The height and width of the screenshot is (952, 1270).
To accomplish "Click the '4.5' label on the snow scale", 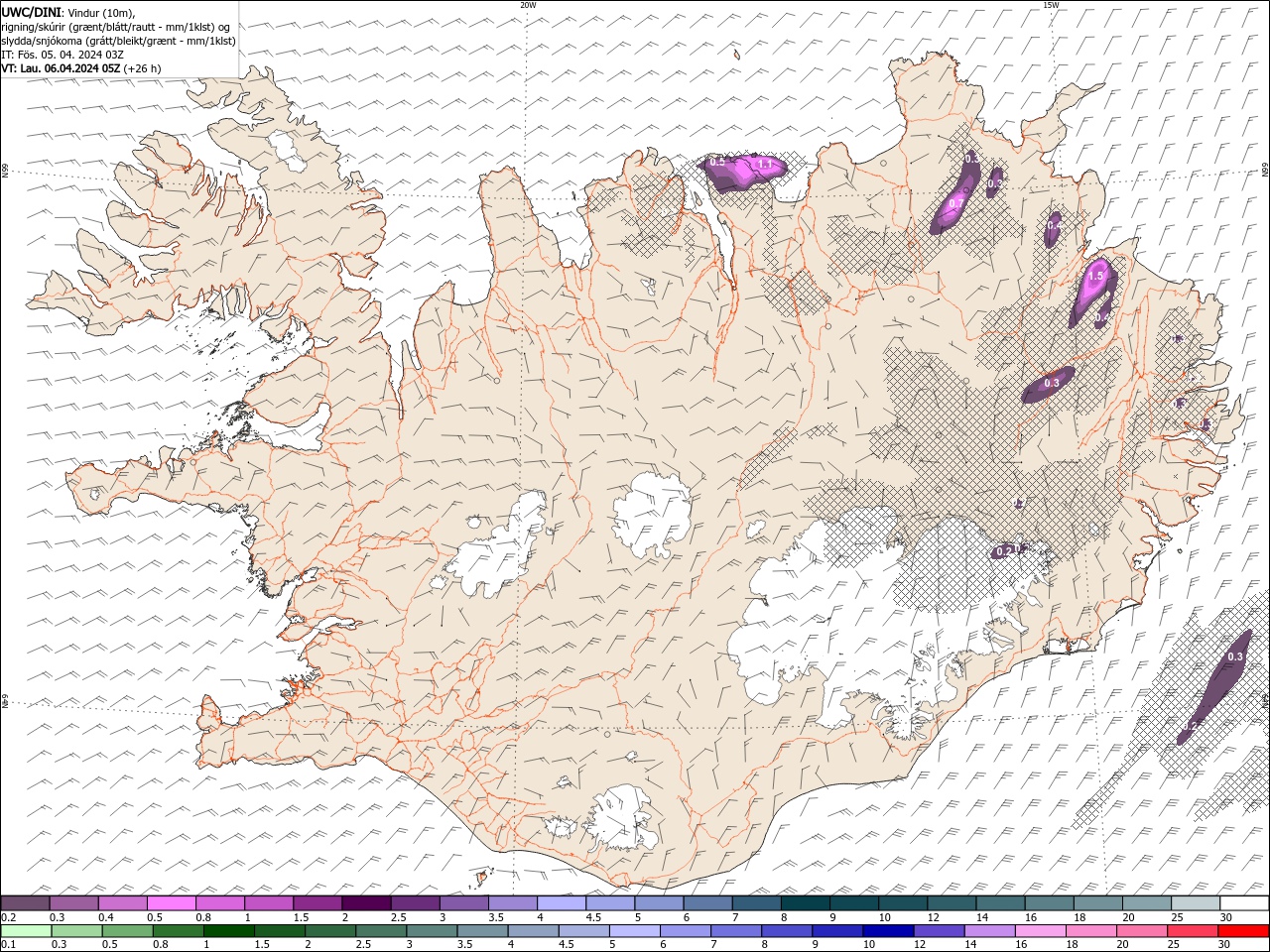I will click(x=593, y=917).
